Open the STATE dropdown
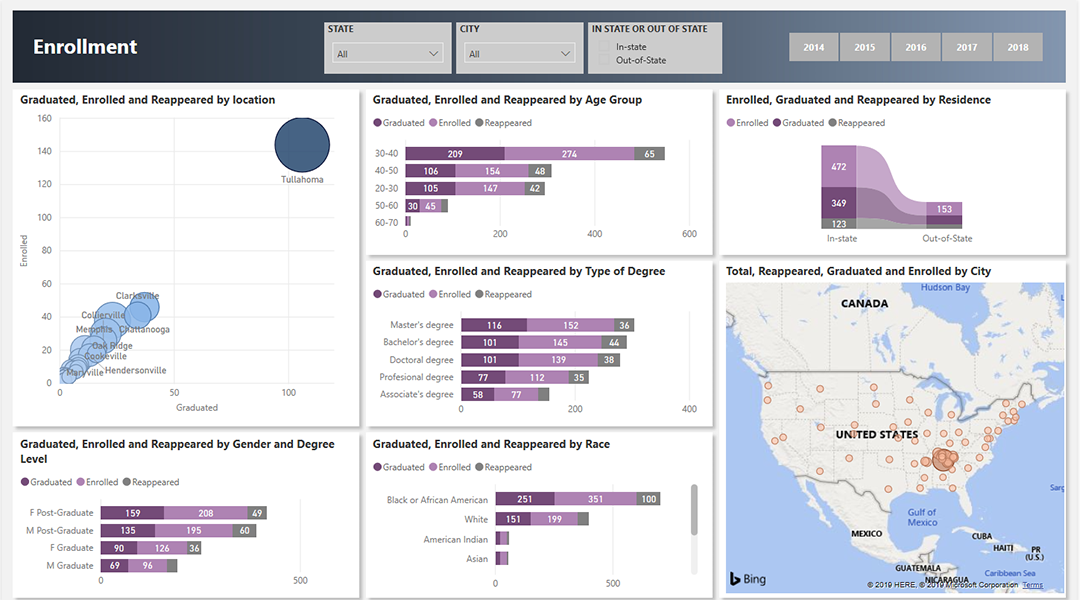The width and height of the screenshot is (1080, 600). click(387, 54)
